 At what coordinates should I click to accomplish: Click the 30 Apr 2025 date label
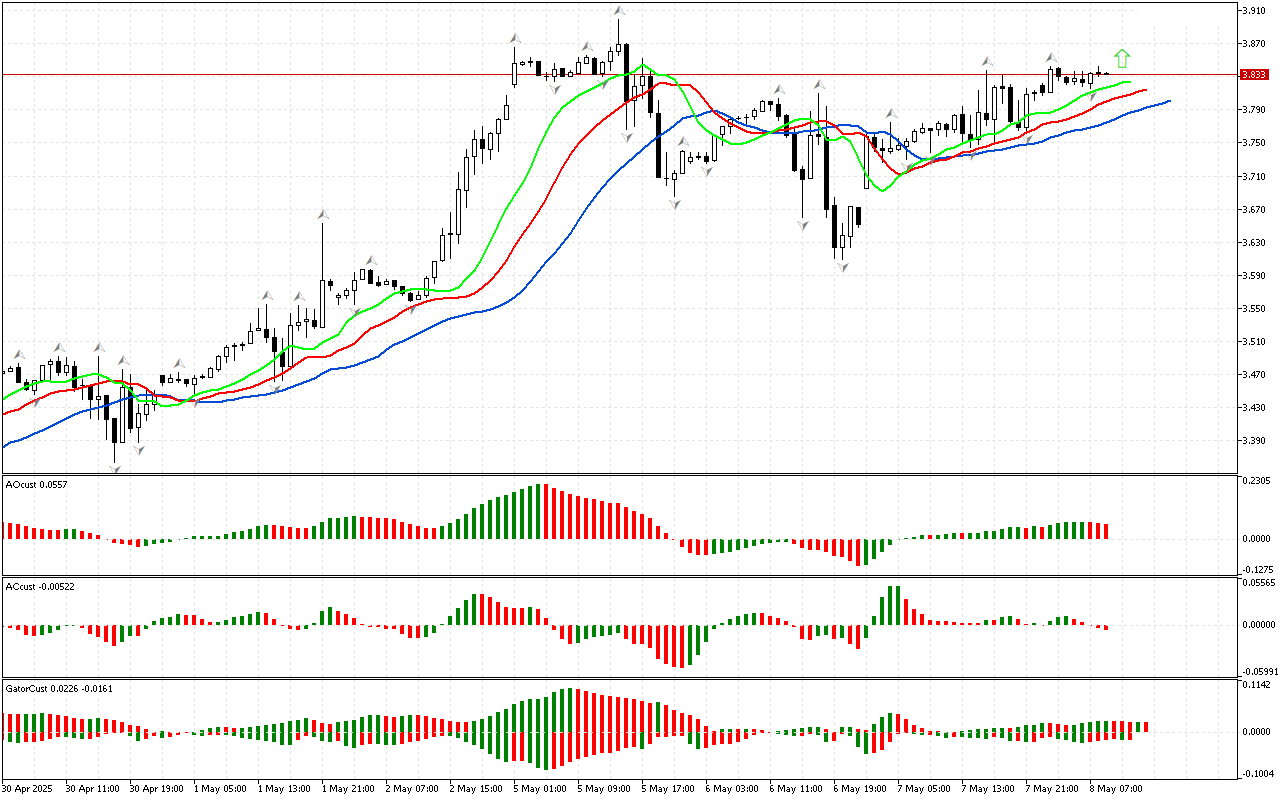tap(29, 788)
